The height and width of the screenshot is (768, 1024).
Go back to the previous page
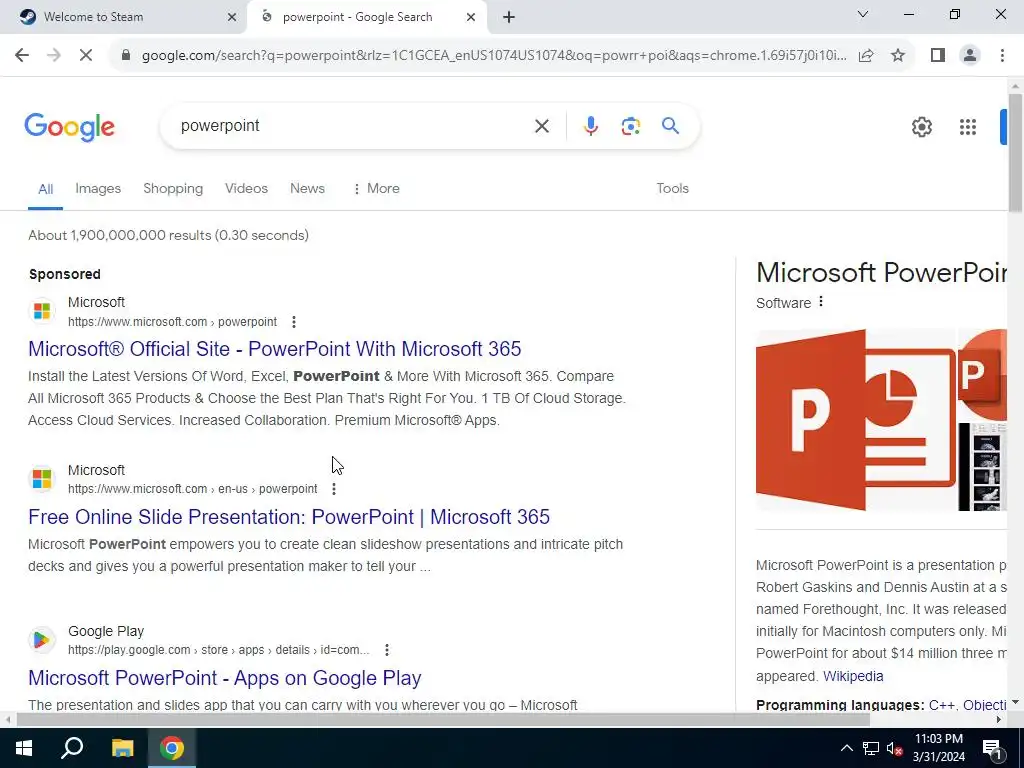22,56
